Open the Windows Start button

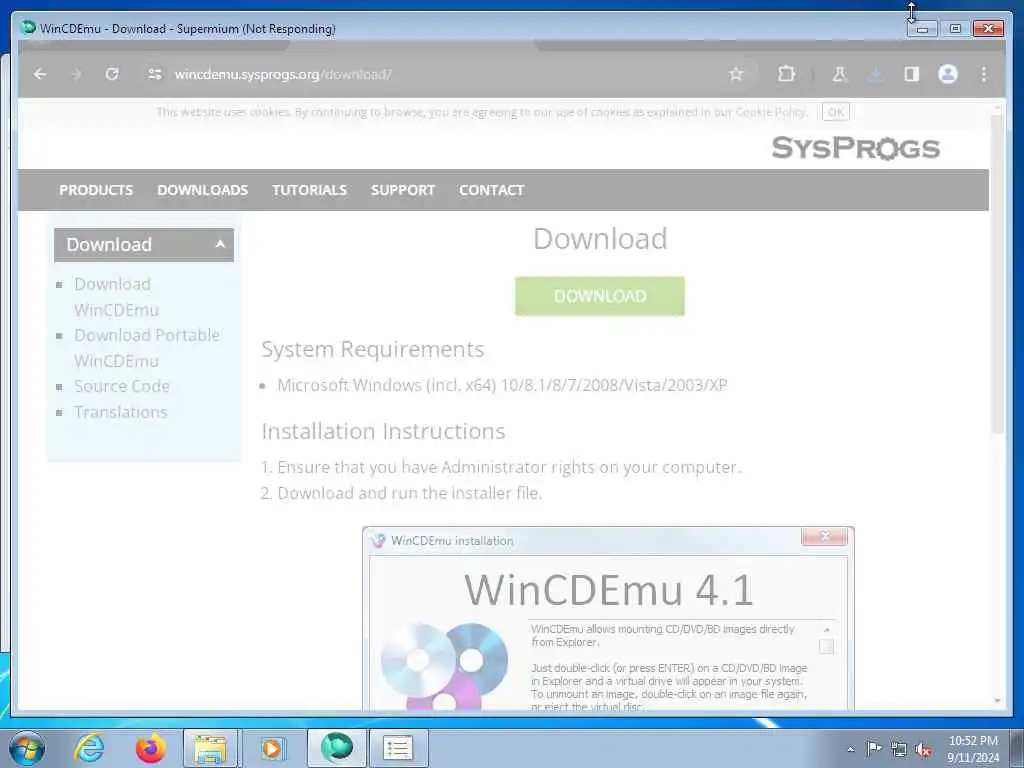click(x=27, y=748)
